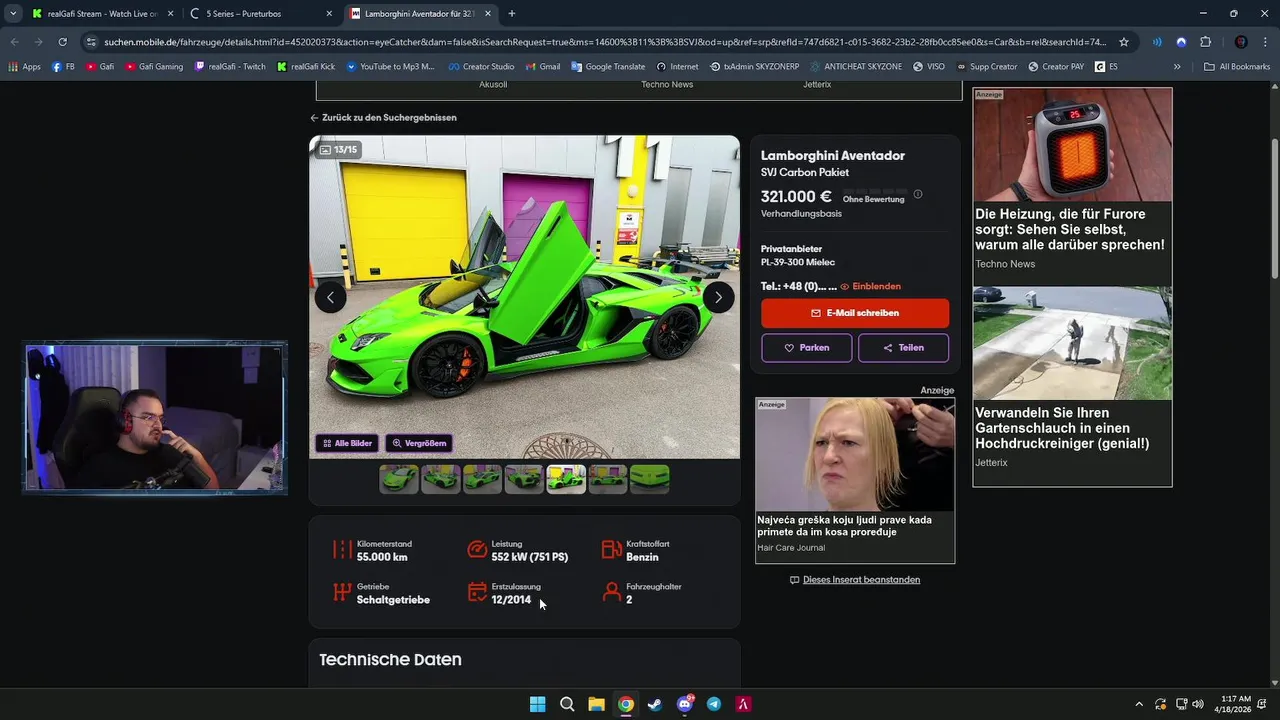The image size is (1280, 720).
Task: Open the realGafi Kick bookmark
Action: click(306, 66)
